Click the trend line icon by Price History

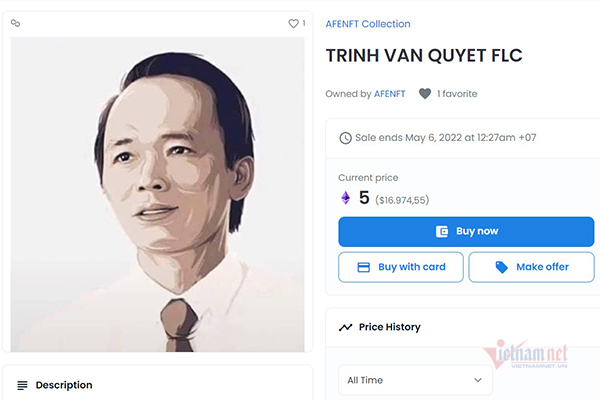(345, 327)
